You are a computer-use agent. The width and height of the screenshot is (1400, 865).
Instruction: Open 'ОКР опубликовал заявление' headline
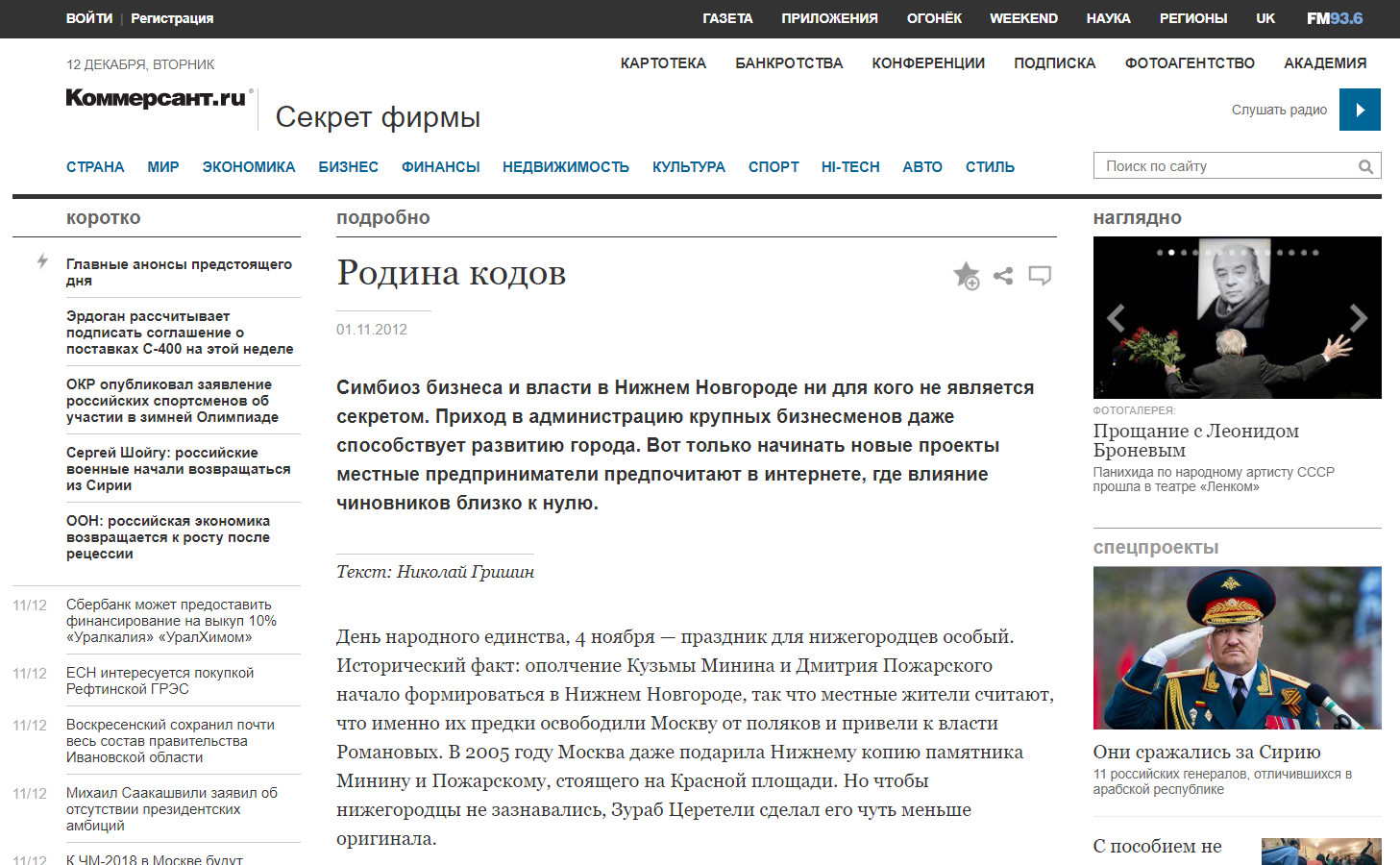pyautogui.click(x=172, y=401)
